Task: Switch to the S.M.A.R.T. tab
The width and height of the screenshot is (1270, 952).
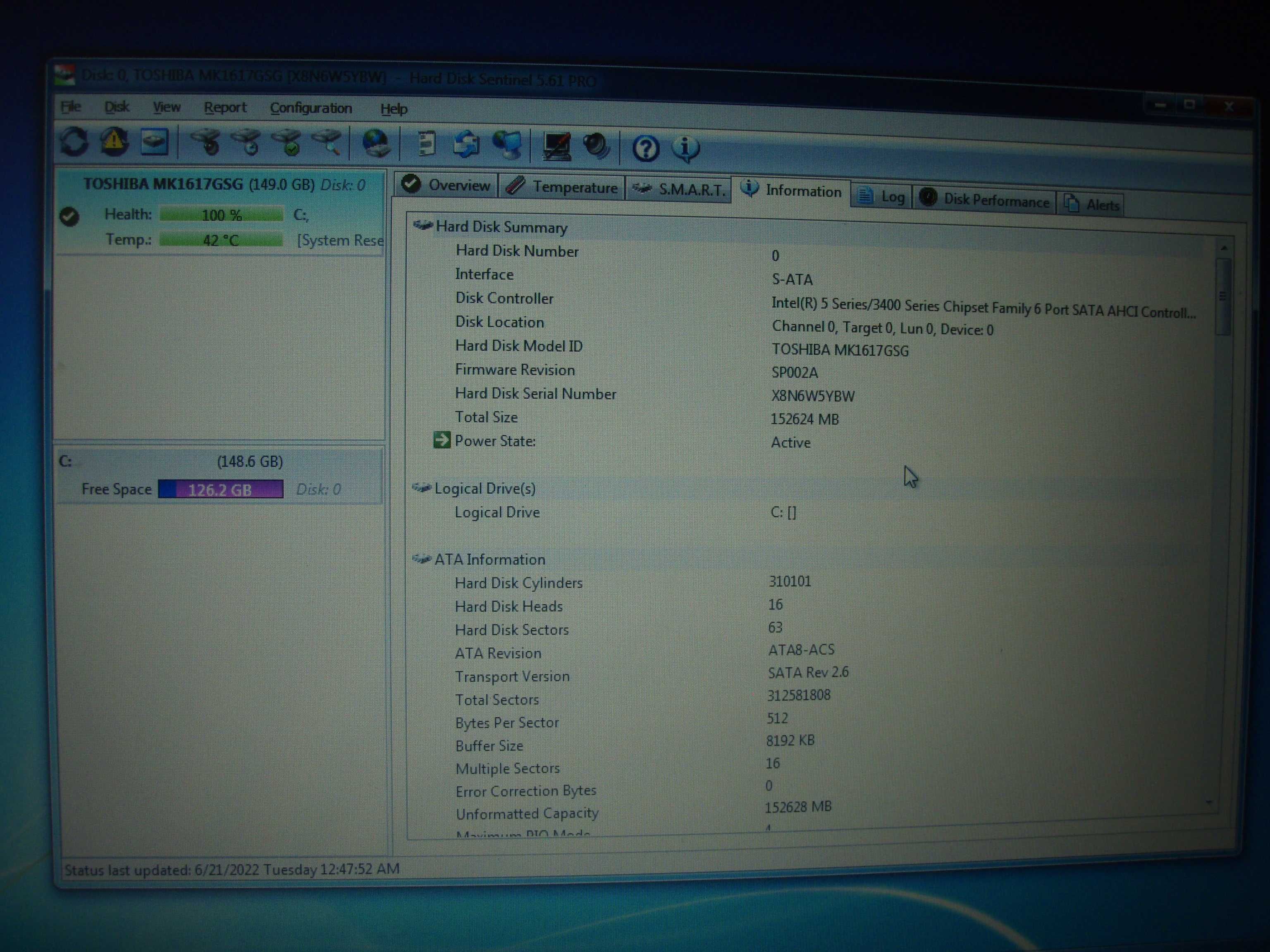Action: (679, 189)
